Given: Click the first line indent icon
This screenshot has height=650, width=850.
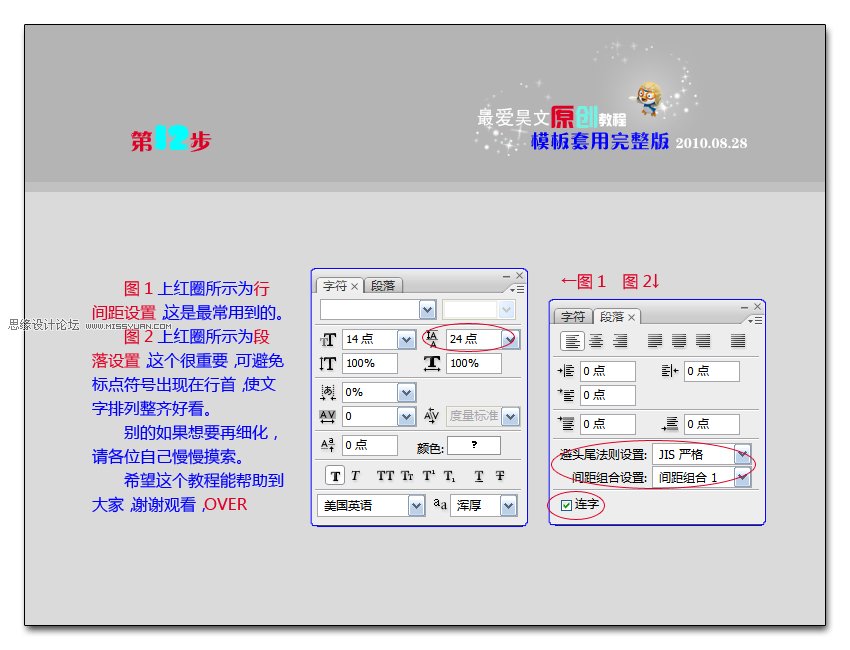Looking at the screenshot, I should (566, 395).
